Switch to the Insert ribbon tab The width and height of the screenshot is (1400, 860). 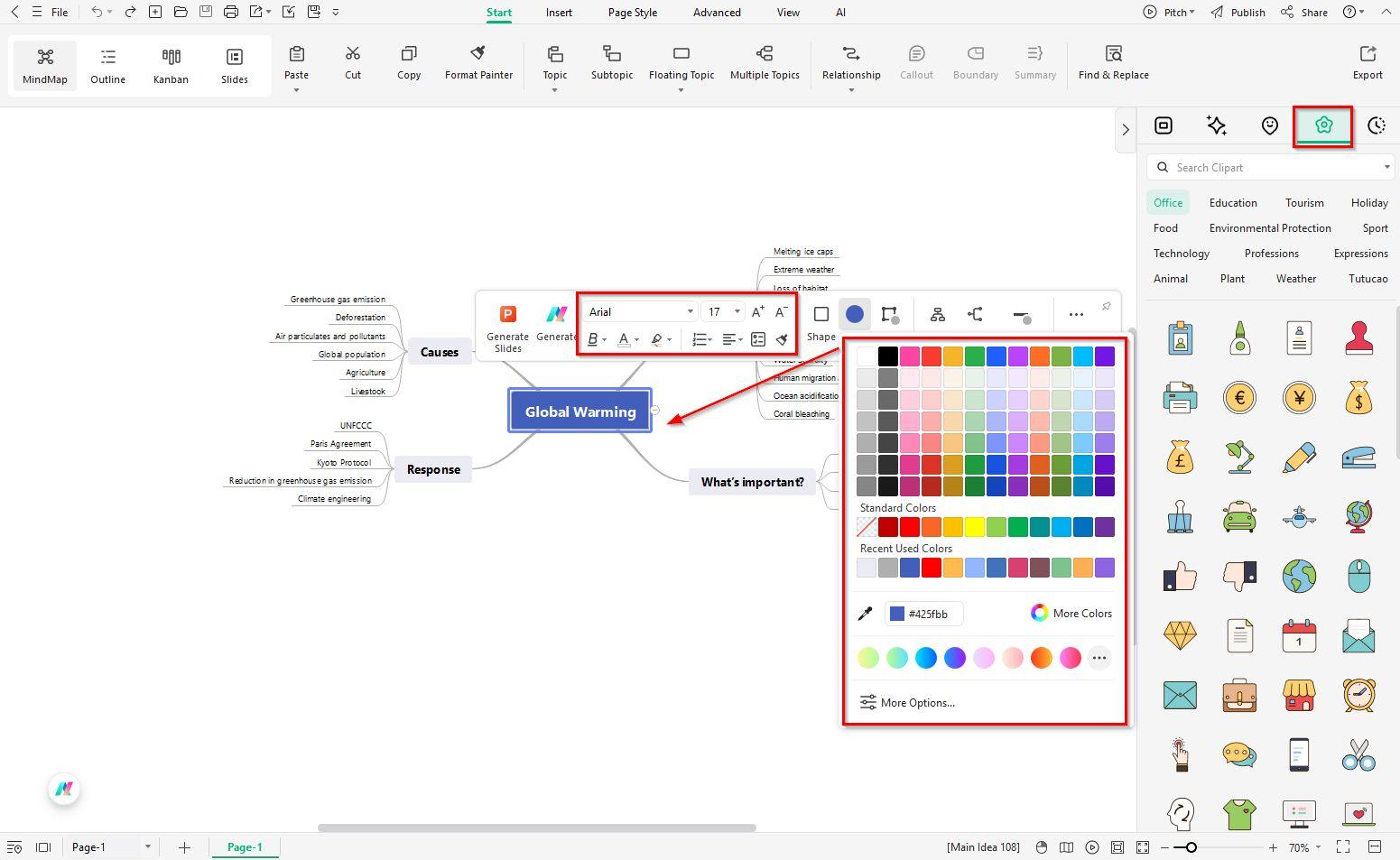[559, 12]
